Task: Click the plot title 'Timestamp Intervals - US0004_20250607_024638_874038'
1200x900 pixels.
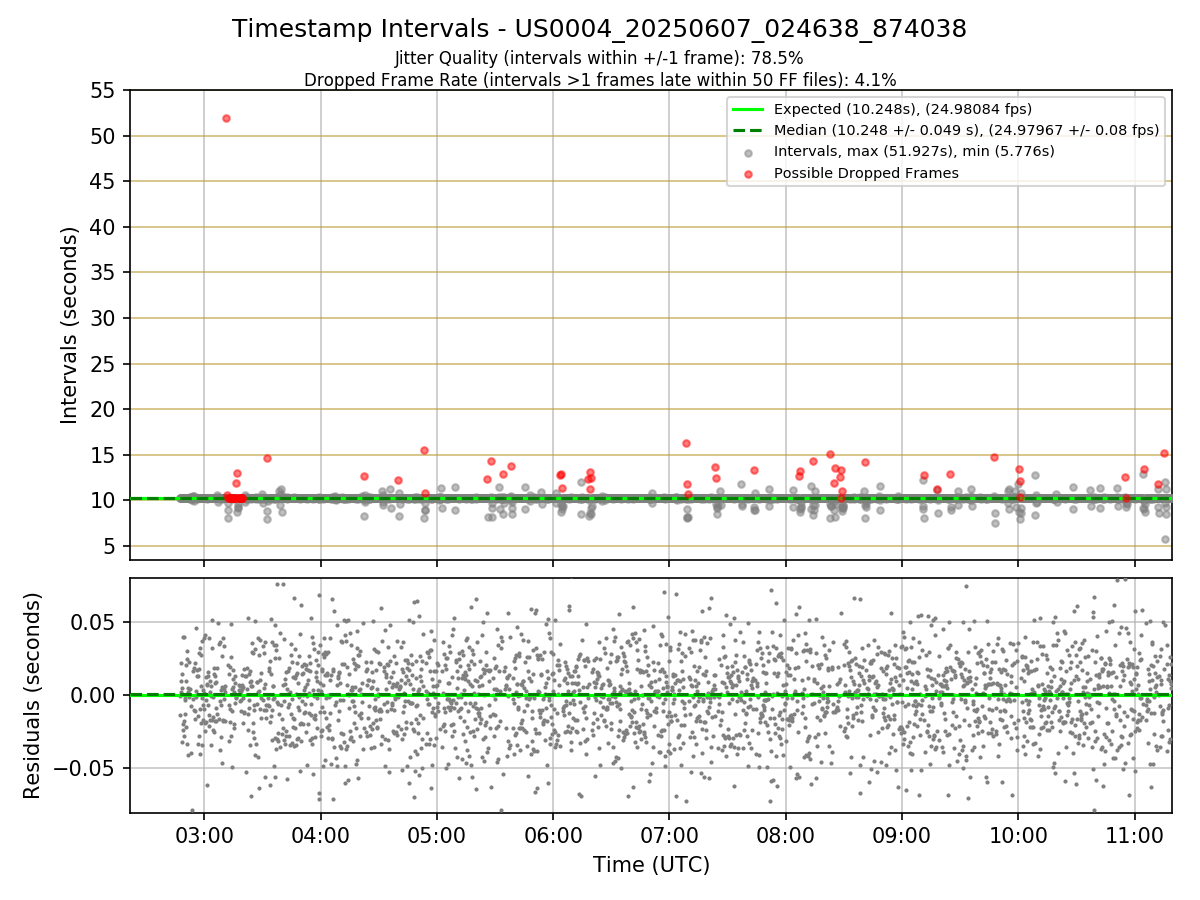Action: coord(599,29)
